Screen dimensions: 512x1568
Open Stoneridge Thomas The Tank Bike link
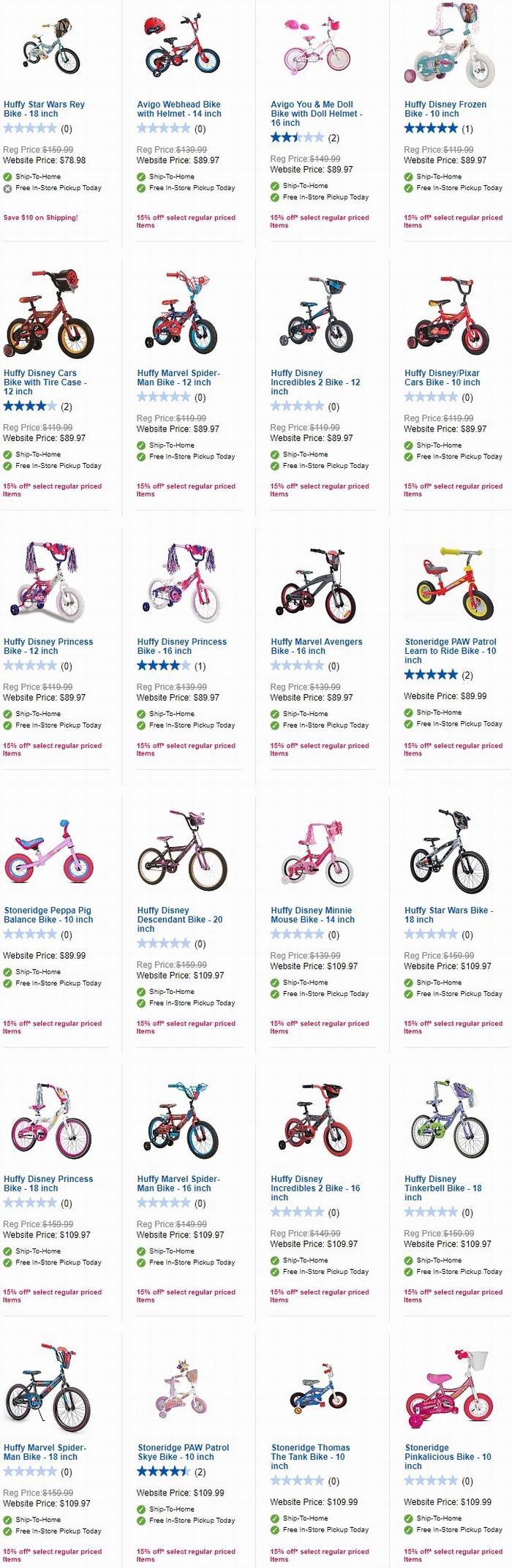click(x=310, y=1457)
